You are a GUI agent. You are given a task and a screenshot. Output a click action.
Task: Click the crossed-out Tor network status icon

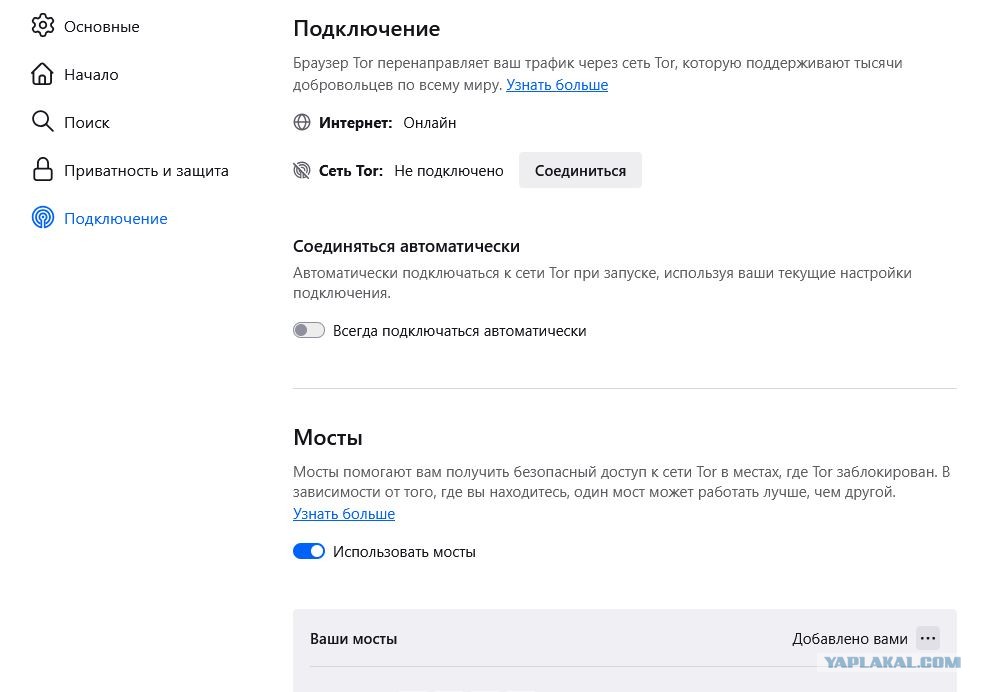(x=302, y=170)
